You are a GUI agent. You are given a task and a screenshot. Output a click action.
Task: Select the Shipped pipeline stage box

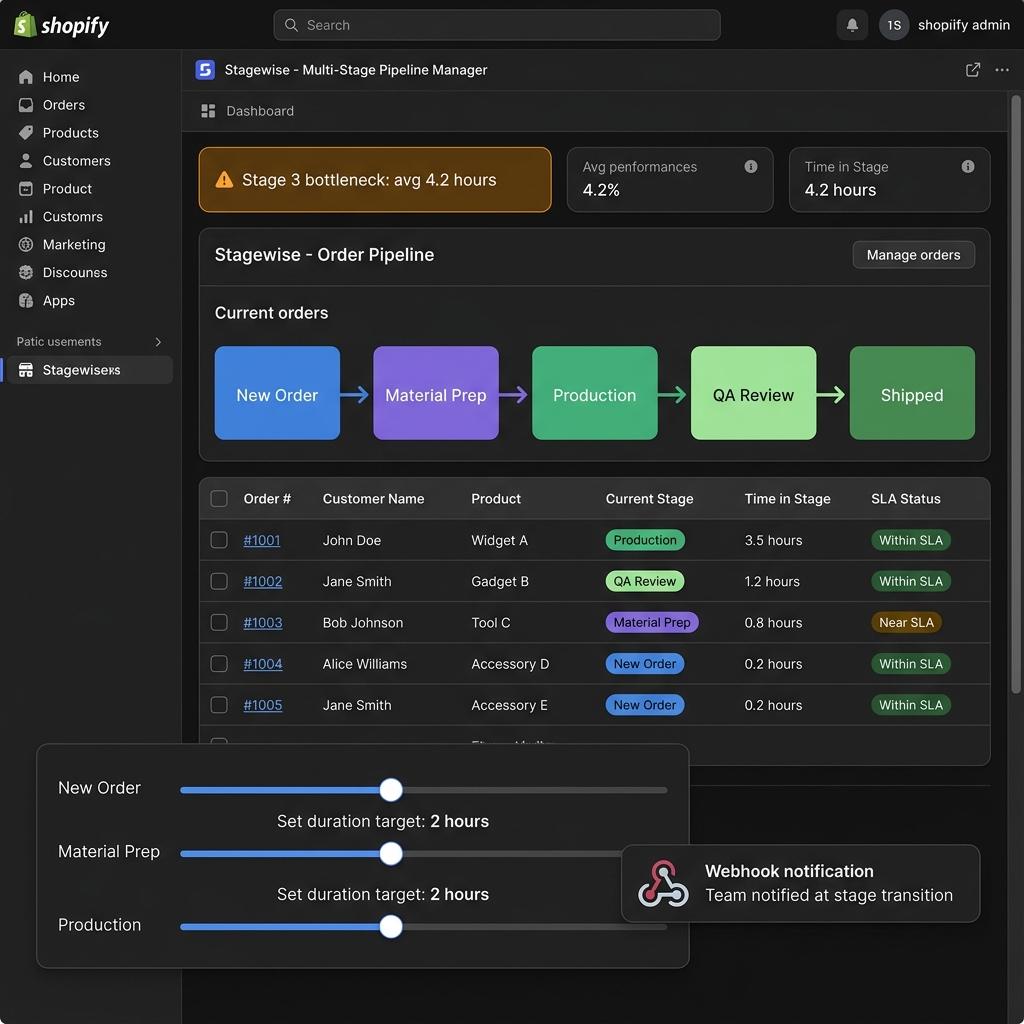pyautogui.click(x=912, y=392)
